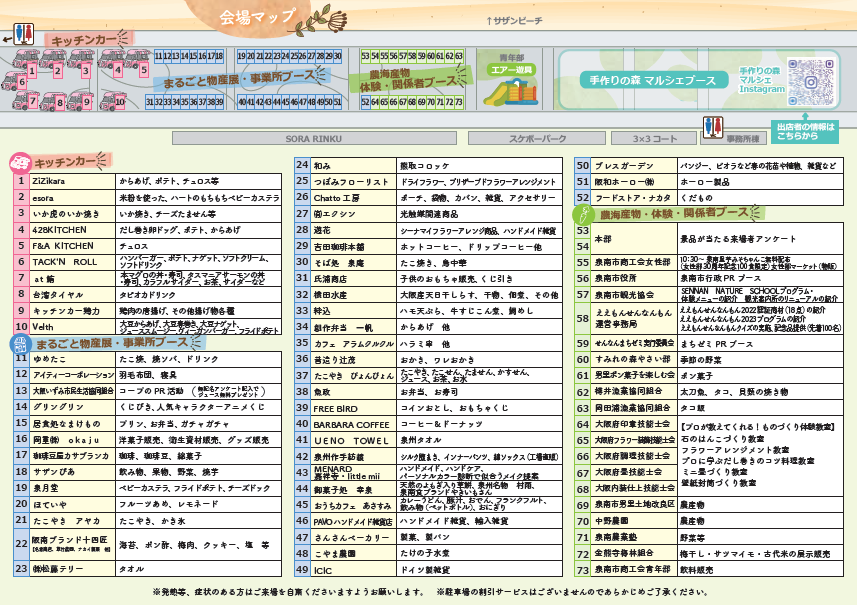Click the 手作りの森マルシェ Instagram text
Image resolution: width=857 pixels, height=605 pixels.
pyautogui.click(x=760, y=81)
